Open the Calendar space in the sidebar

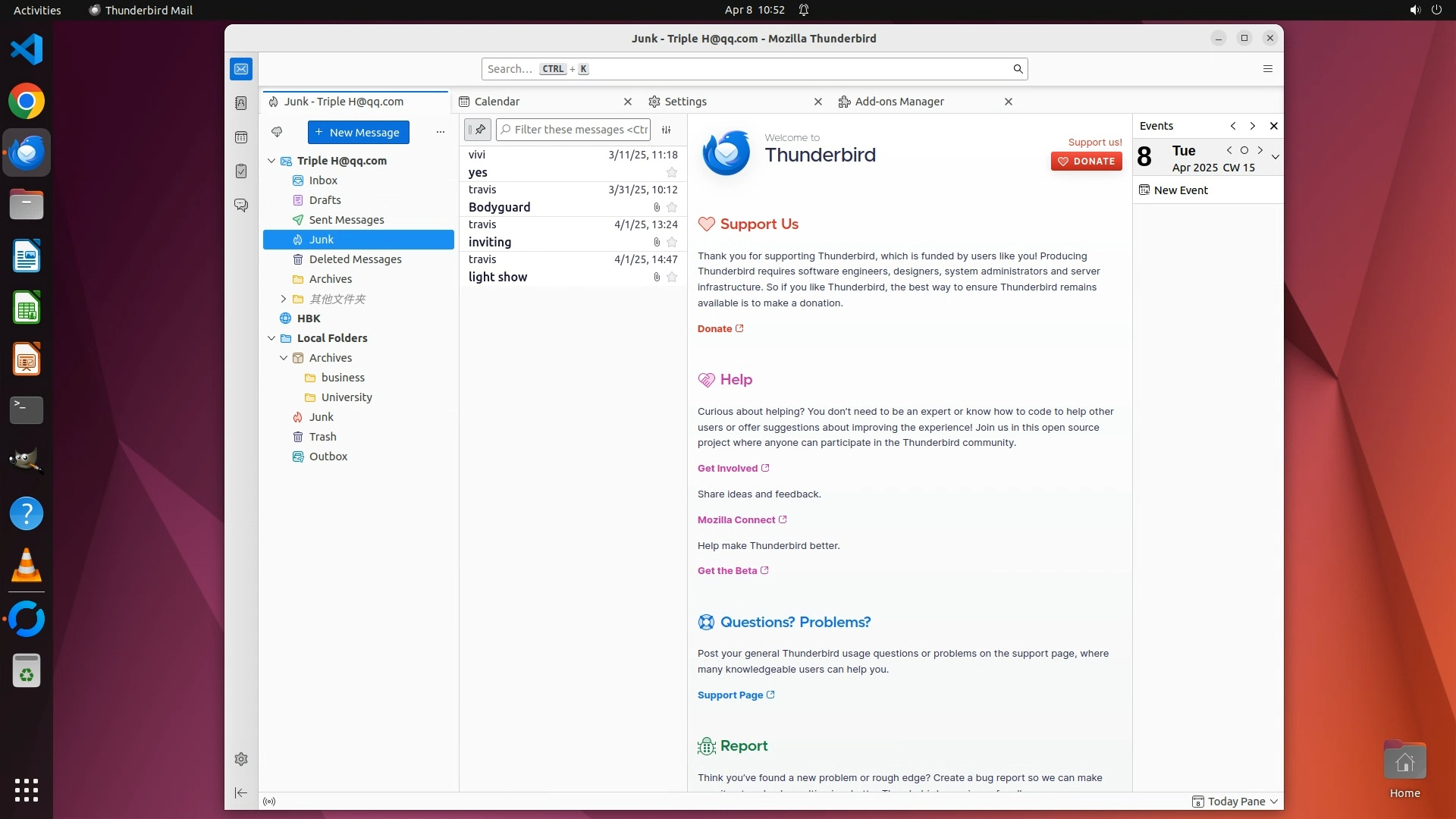coord(241,137)
